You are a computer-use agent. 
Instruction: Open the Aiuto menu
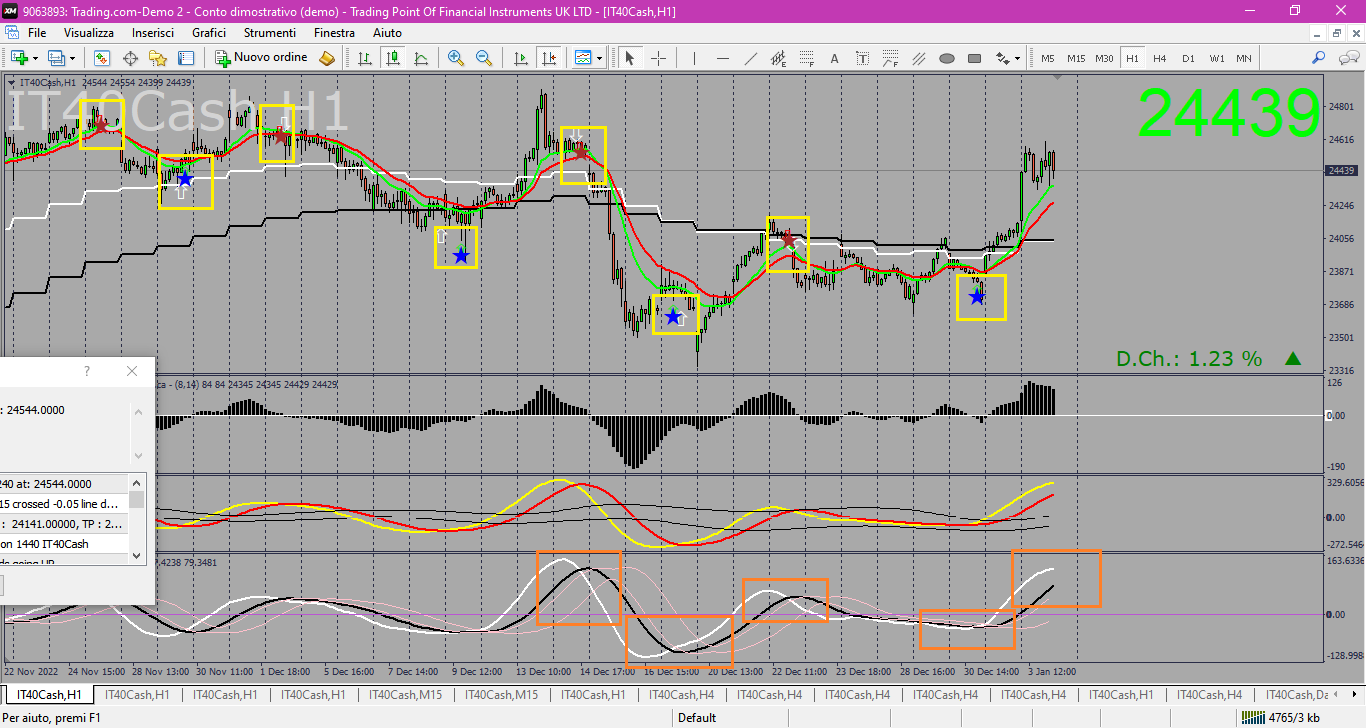click(387, 33)
